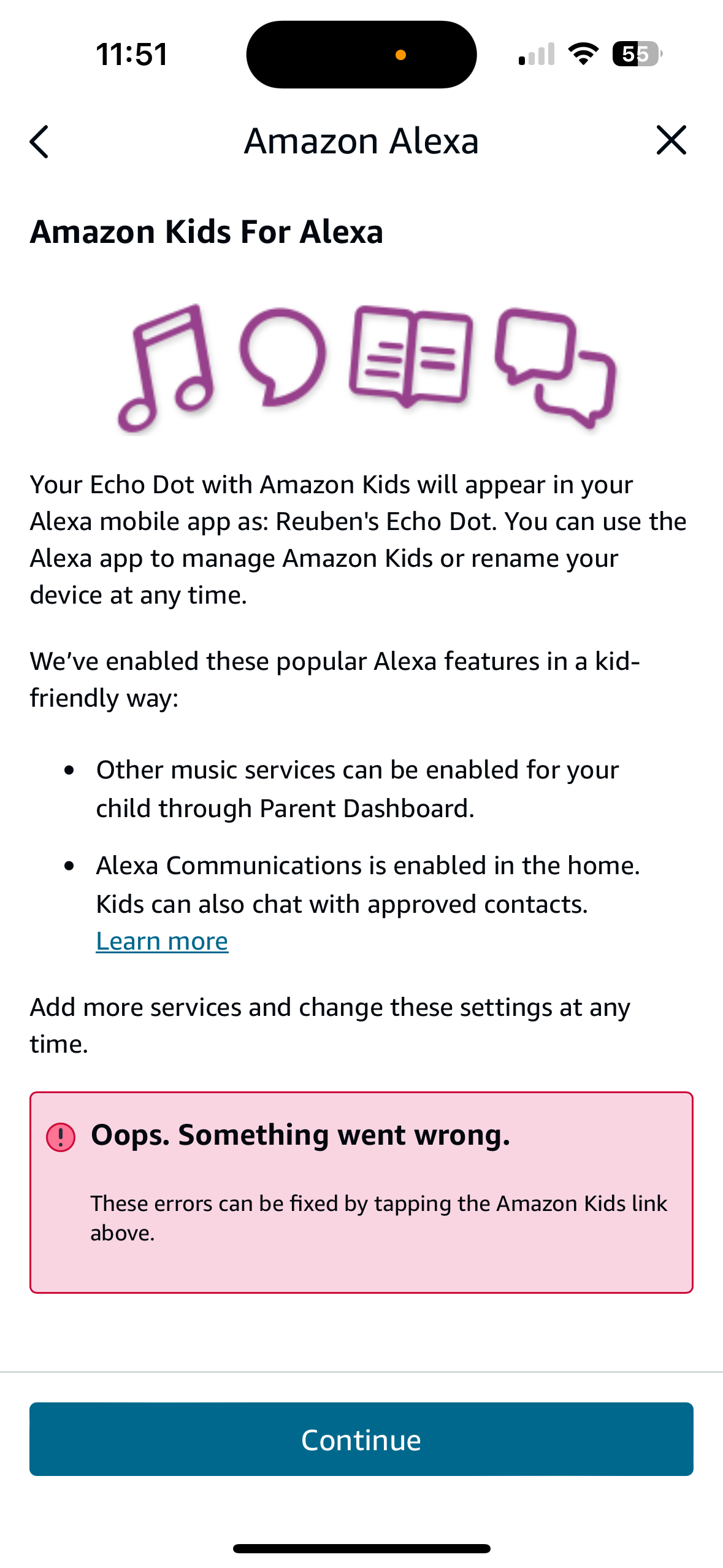Tap the single speech bubble icon
Viewport: 723px width, 1568px height.
pyautogui.click(x=282, y=356)
